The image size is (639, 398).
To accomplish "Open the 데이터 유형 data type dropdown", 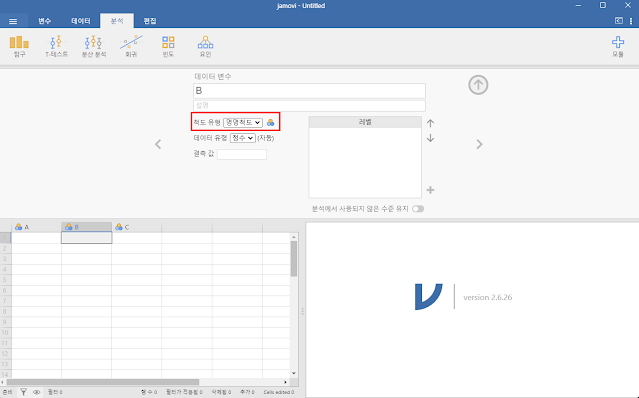I will 242,138.
